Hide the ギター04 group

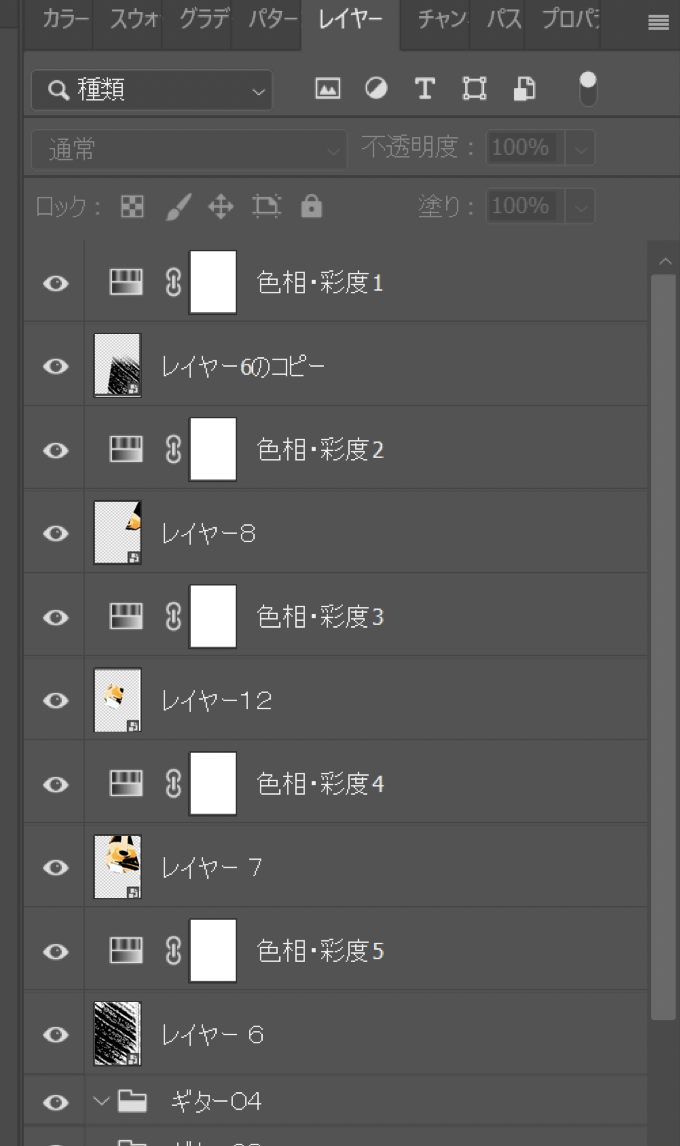[x=56, y=1102]
